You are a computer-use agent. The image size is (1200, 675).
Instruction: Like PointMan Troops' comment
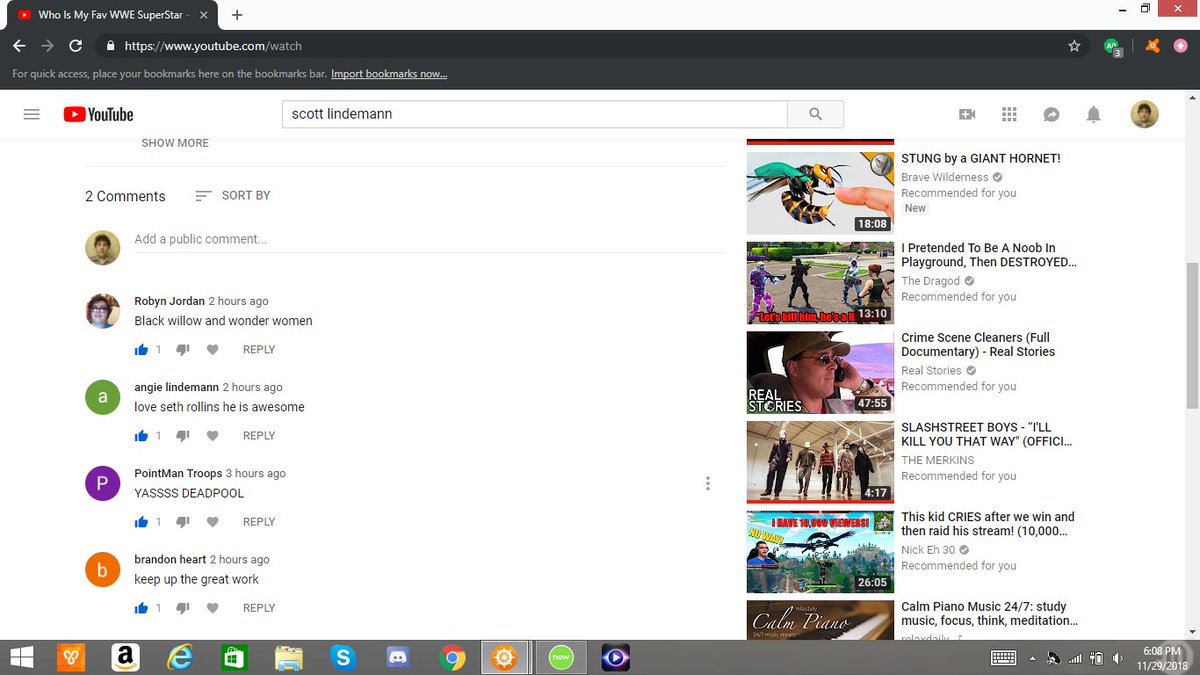coord(141,522)
